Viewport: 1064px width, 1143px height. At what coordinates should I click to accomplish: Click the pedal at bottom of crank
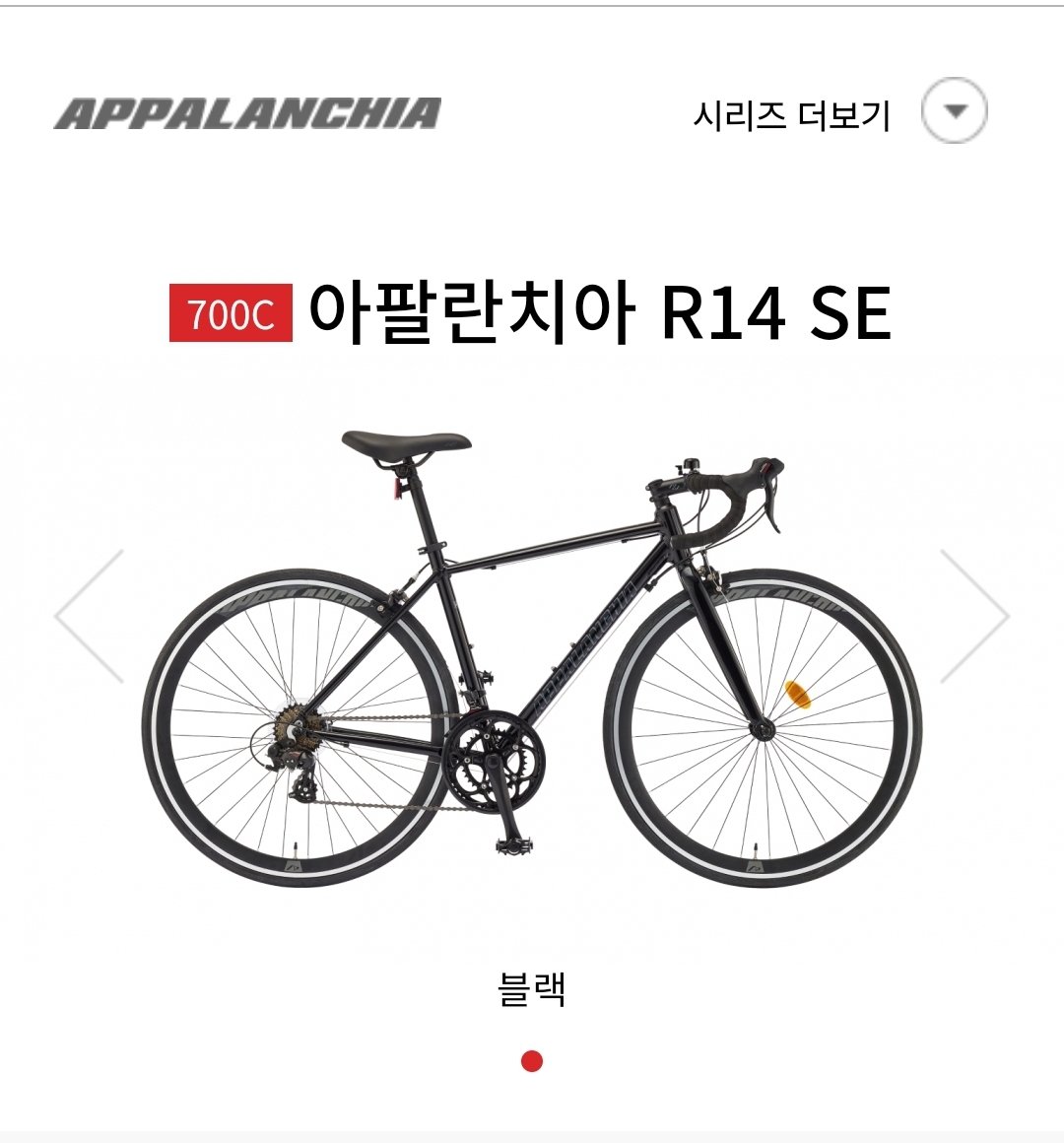pos(514,845)
